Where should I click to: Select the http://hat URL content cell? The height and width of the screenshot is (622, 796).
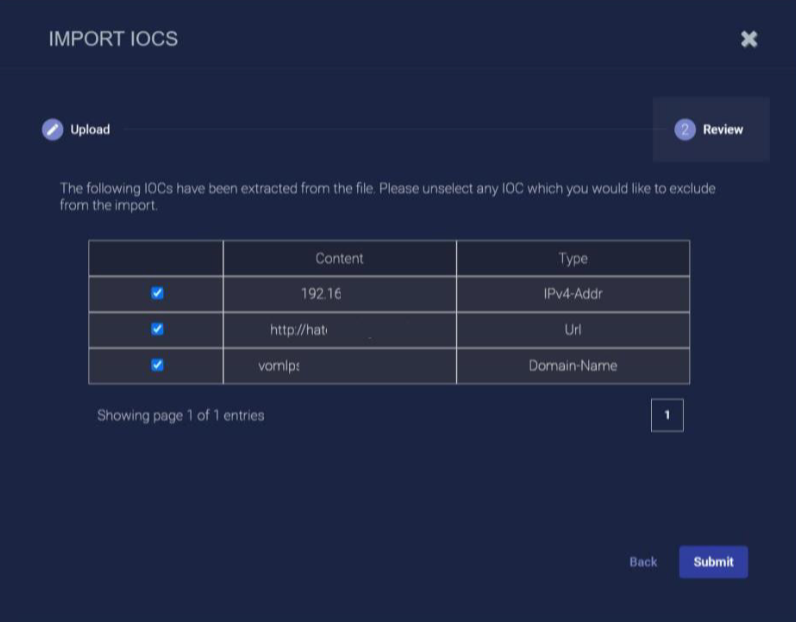[299, 329]
